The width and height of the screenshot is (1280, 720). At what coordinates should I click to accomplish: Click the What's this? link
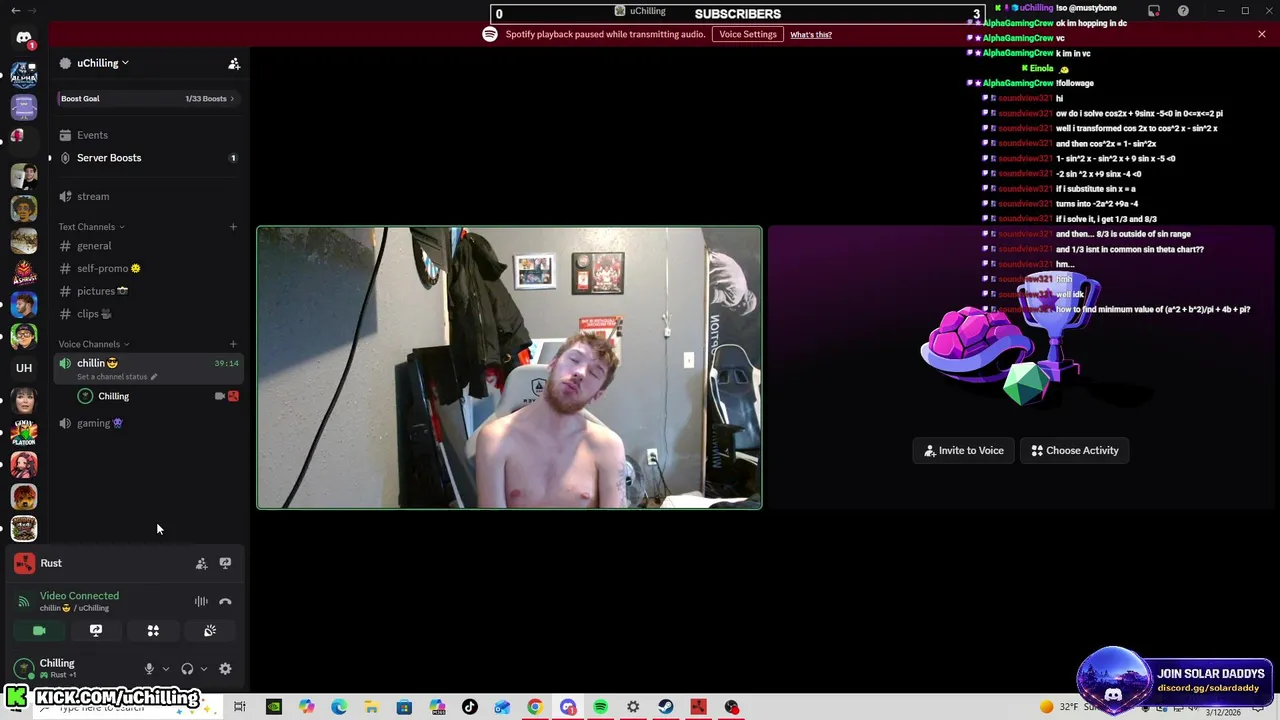pyautogui.click(x=811, y=35)
